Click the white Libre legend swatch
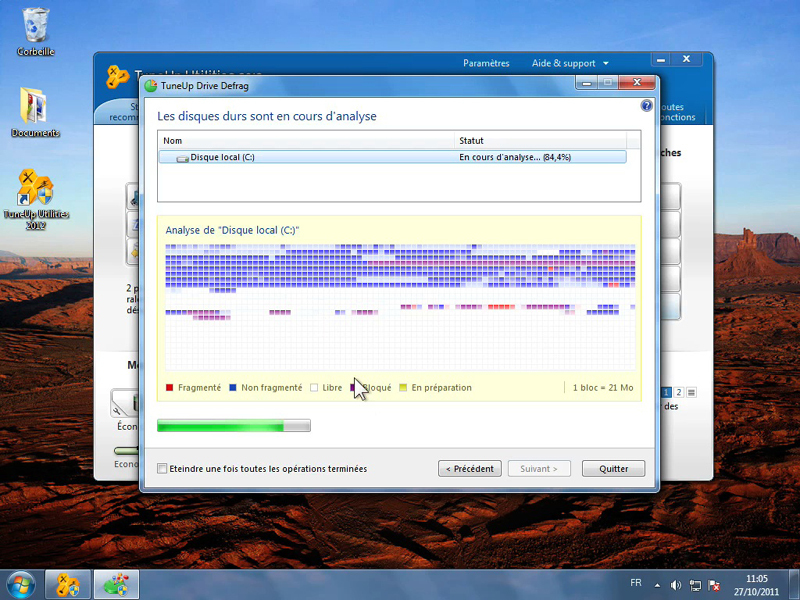This screenshot has height=600, width=800. [314, 388]
